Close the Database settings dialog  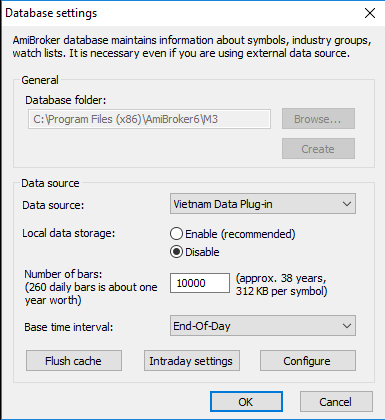370,13
